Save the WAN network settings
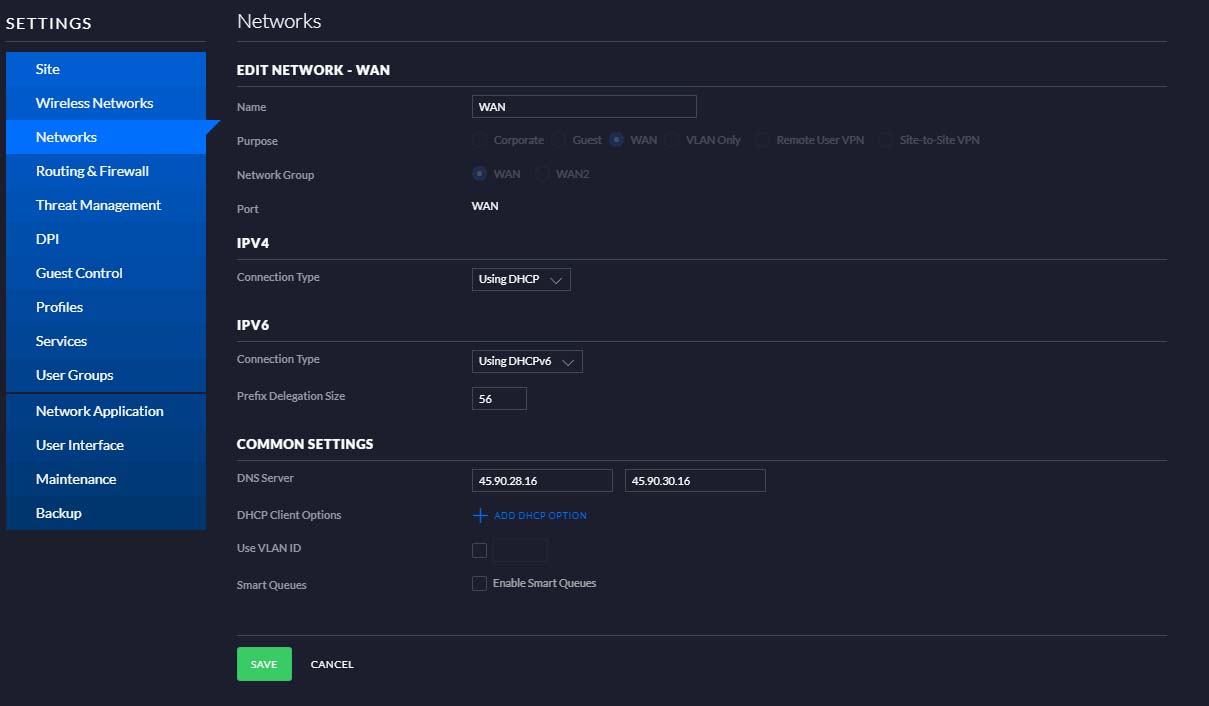 tap(264, 664)
